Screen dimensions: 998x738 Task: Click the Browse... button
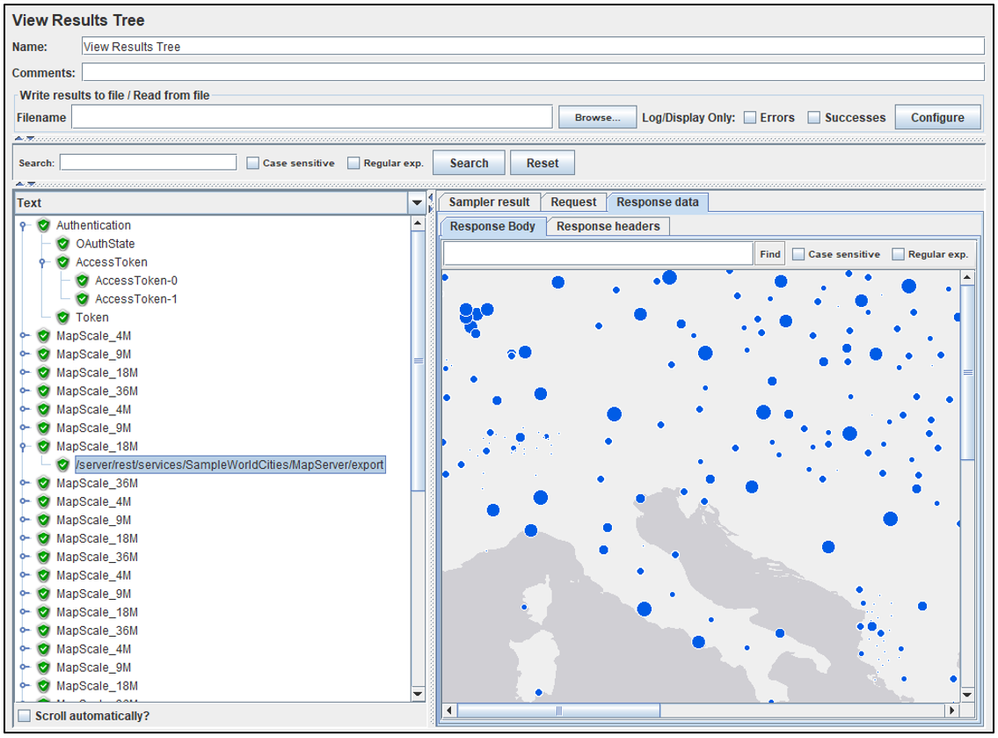(597, 117)
